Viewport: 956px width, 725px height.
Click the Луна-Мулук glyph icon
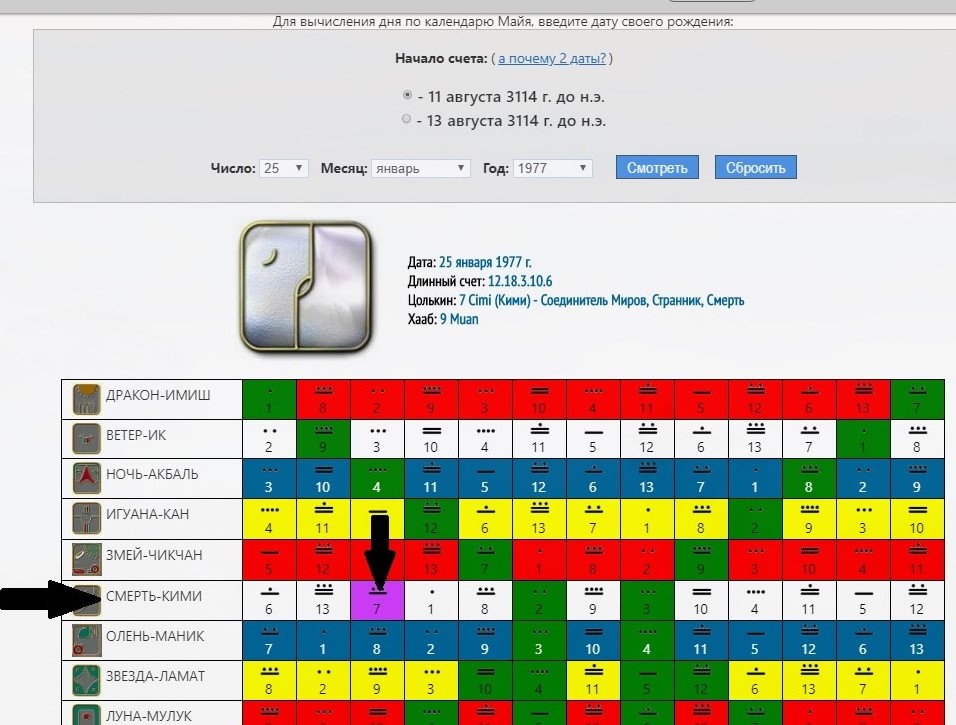[x=87, y=715]
